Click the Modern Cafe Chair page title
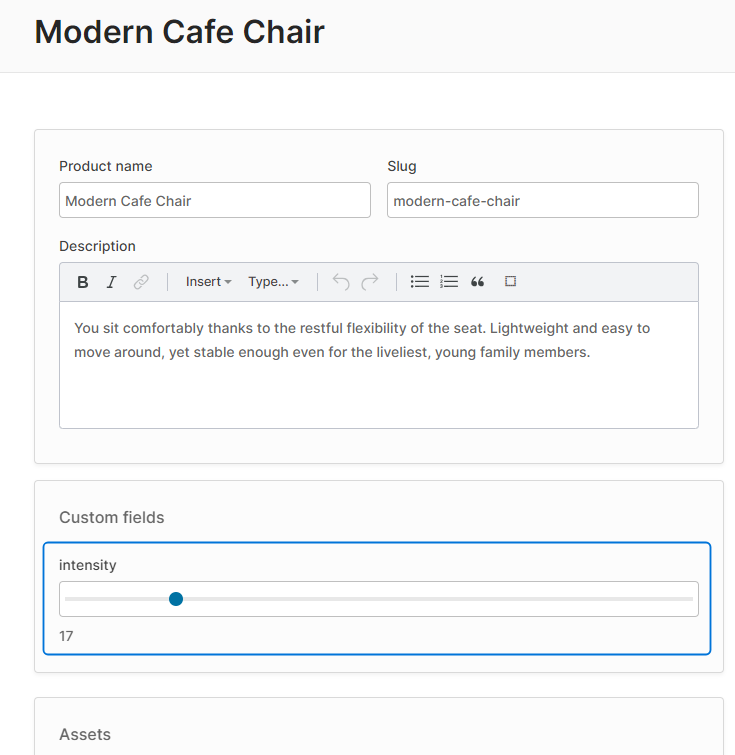 179,32
